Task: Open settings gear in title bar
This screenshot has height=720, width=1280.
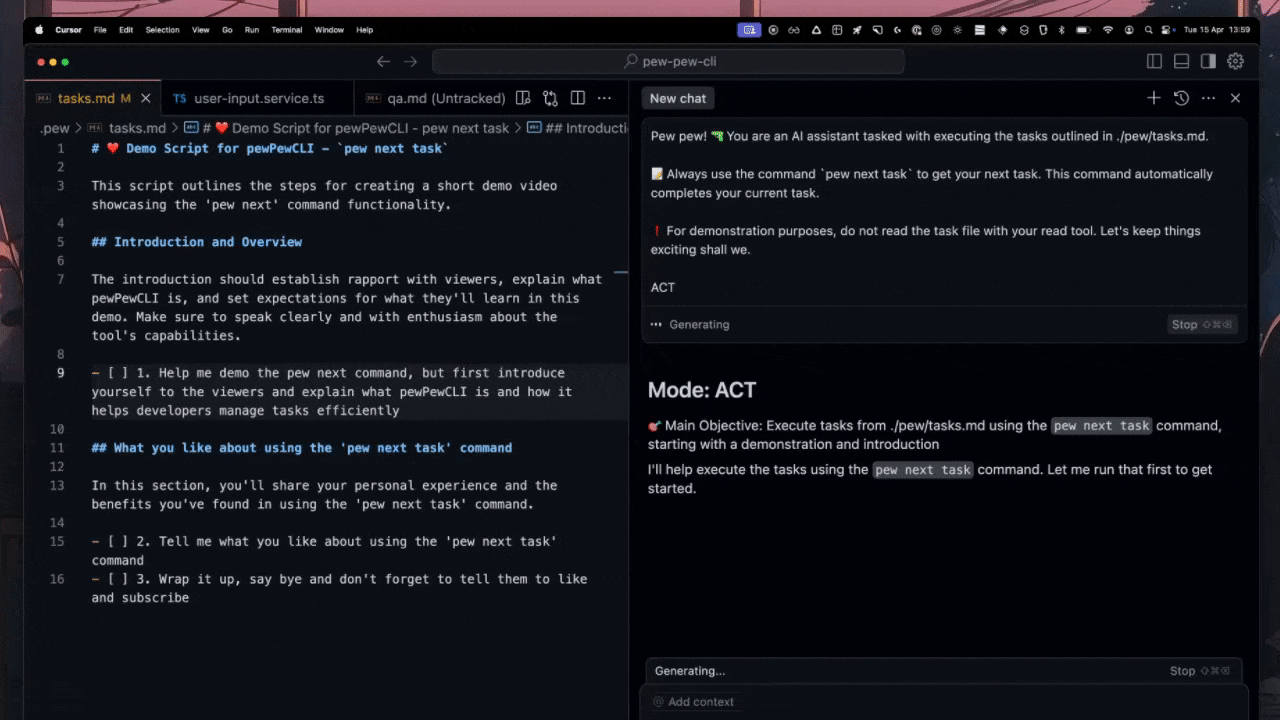Action: pos(1235,62)
